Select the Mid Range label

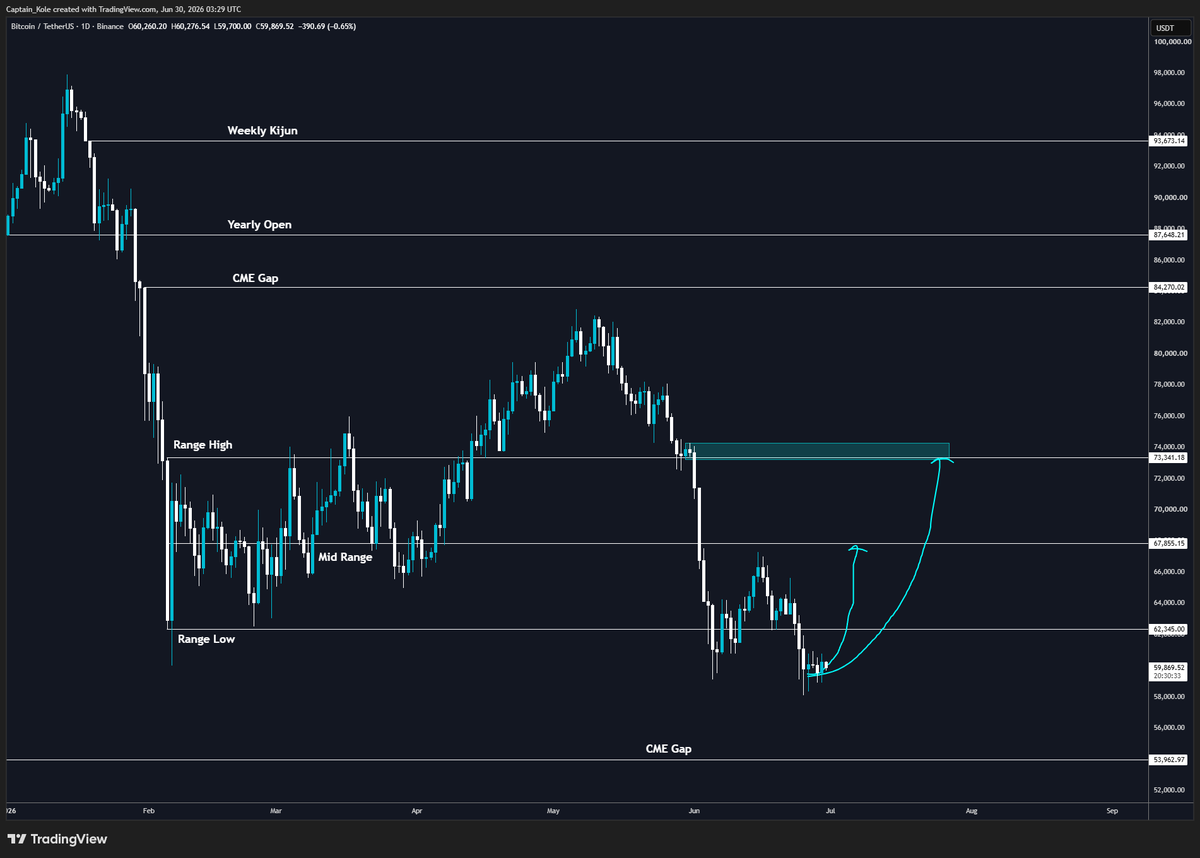345,557
